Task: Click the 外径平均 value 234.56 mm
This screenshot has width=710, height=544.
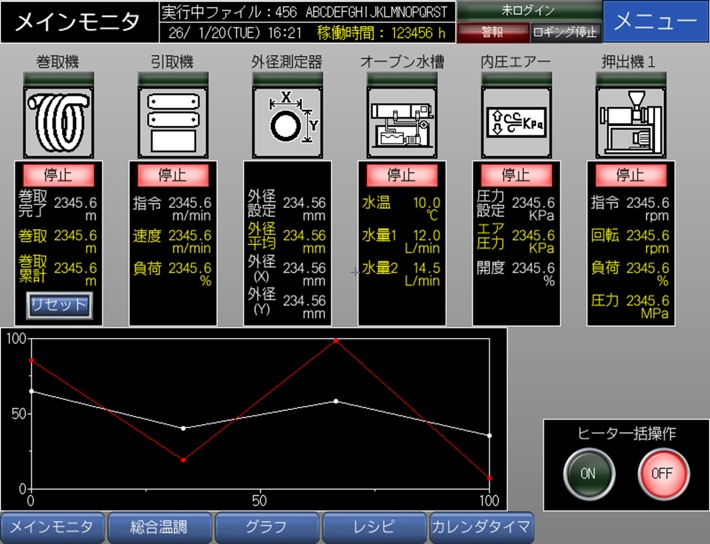Action: click(x=304, y=241)
